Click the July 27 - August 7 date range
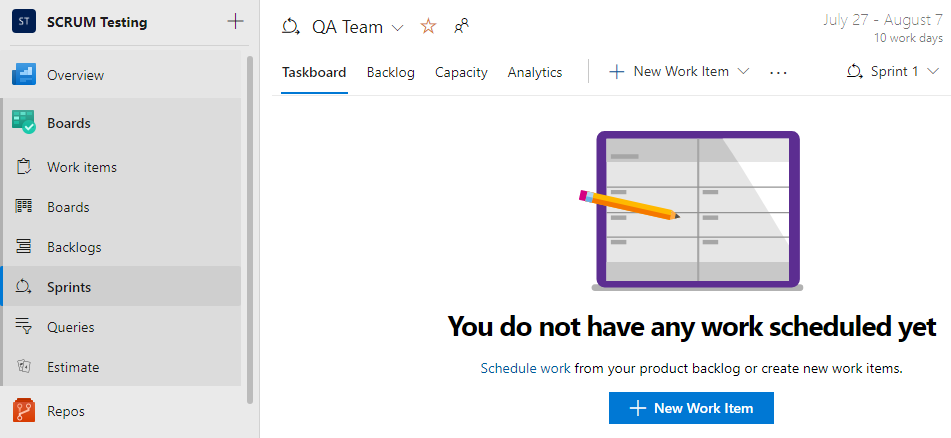 click(x=882, y=20)
